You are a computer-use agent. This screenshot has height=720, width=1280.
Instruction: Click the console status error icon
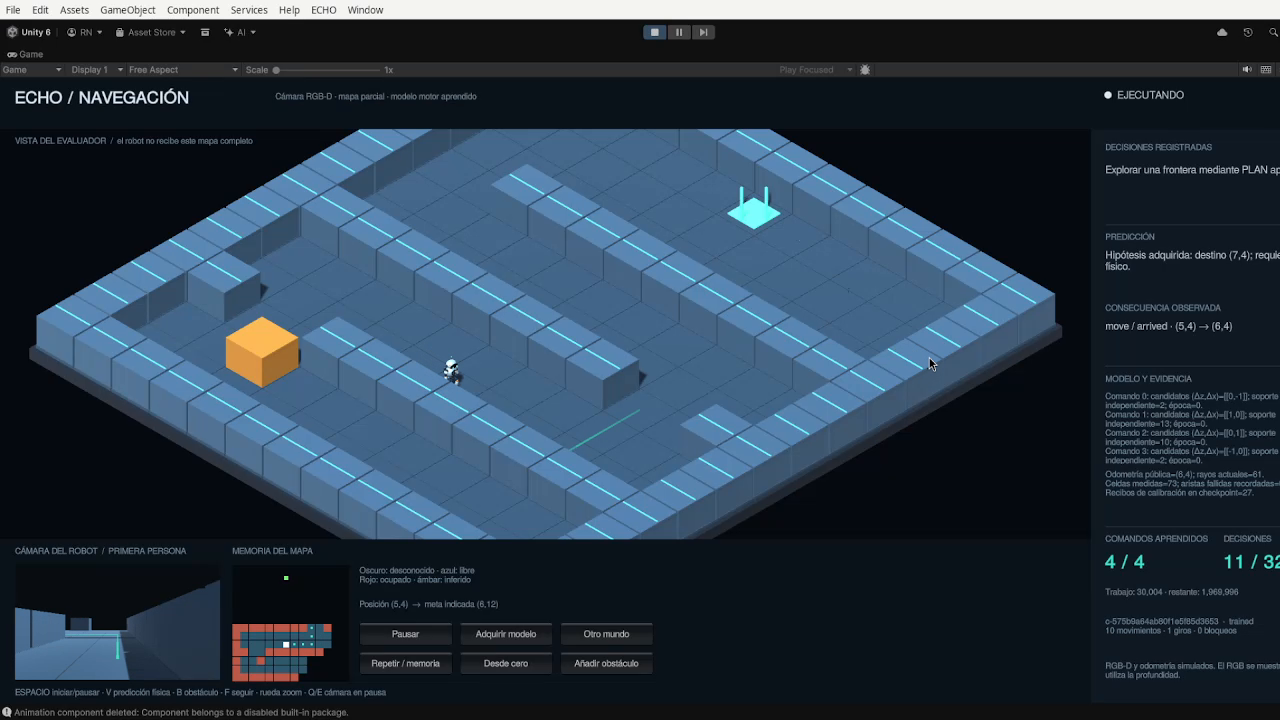[x=7, y=712]
